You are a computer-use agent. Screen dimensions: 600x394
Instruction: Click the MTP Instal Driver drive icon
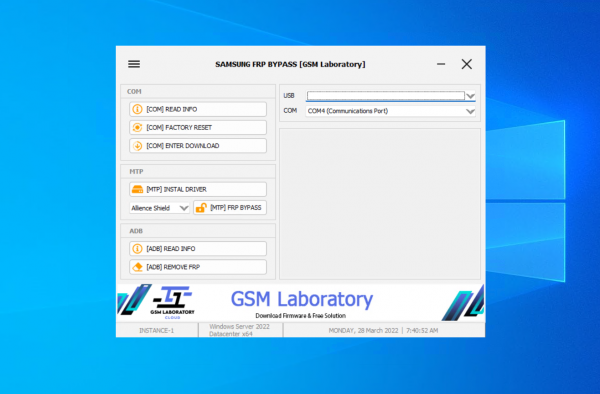coord(137,189)
